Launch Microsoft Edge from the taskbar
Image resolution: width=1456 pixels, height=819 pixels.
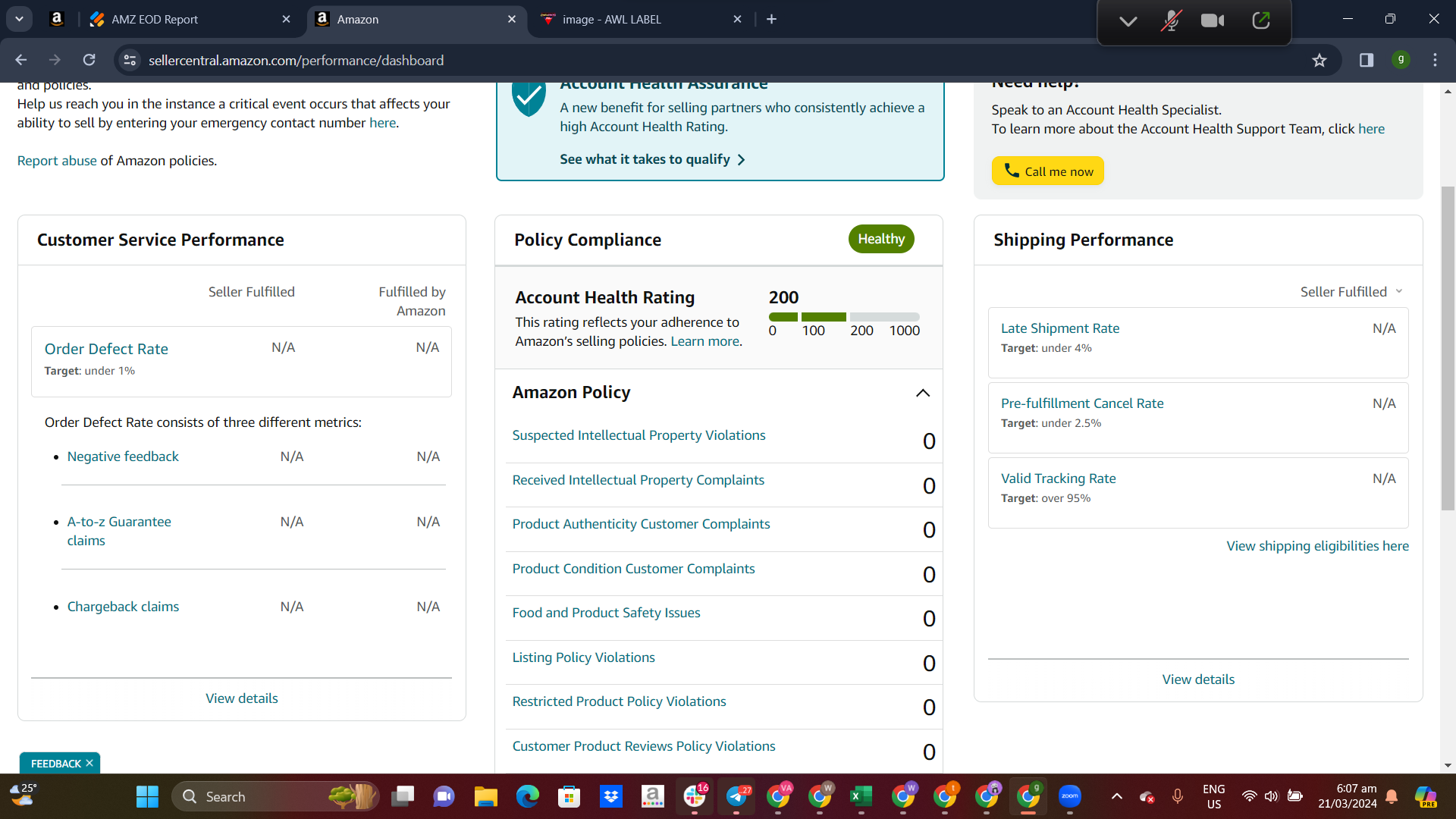[527, 796]
